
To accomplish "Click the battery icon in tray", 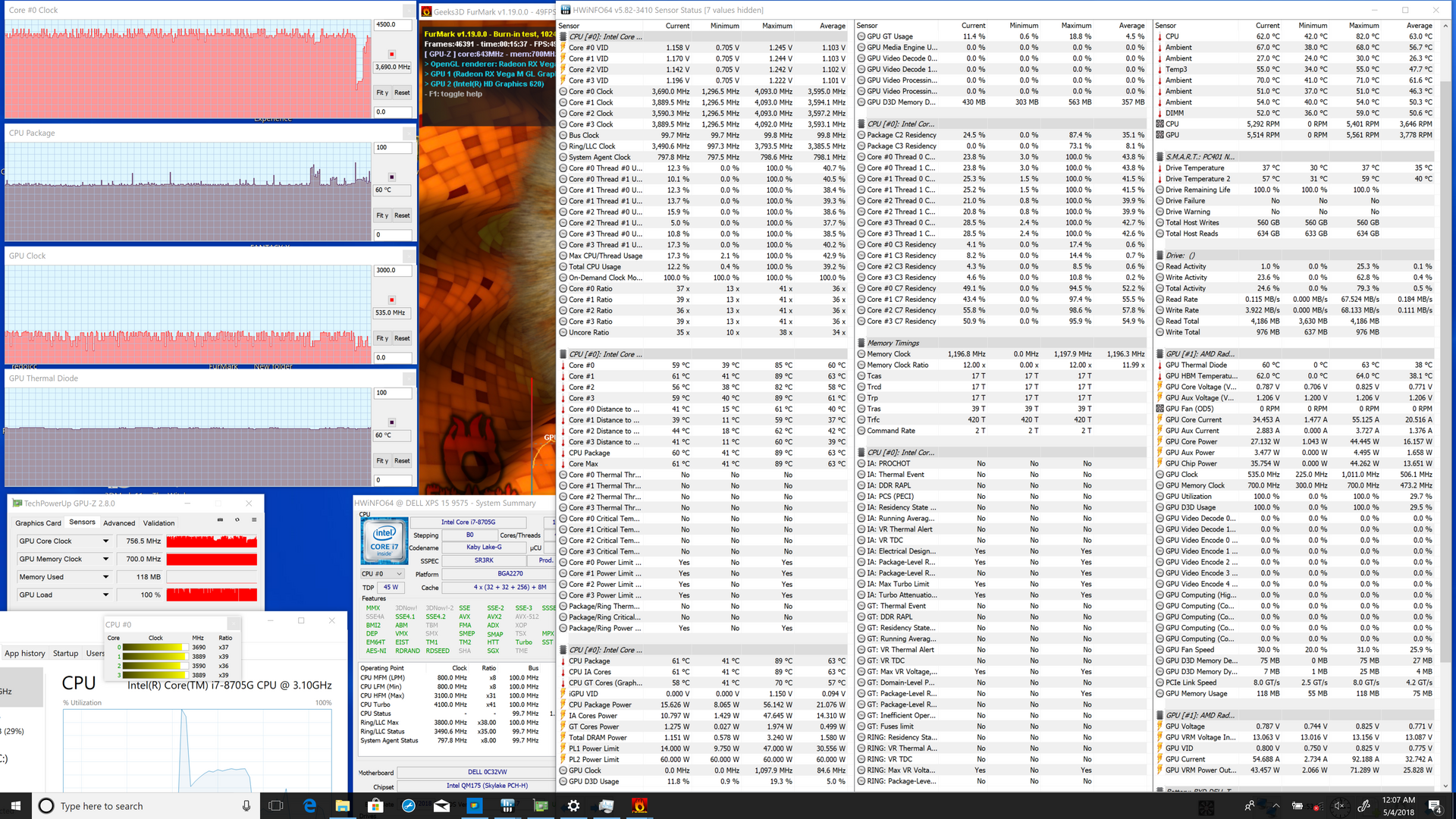I will pyautogui.click(x=1297, y=805).
